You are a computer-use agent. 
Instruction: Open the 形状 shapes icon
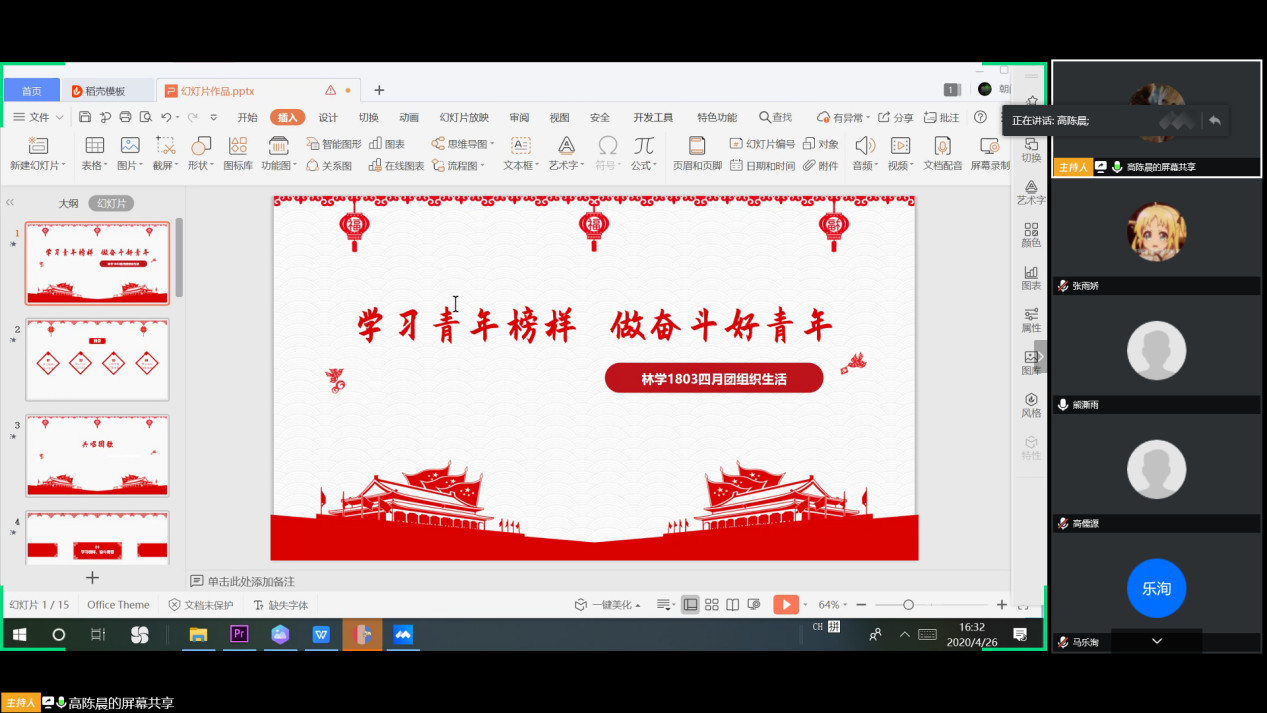click(202, 146)
